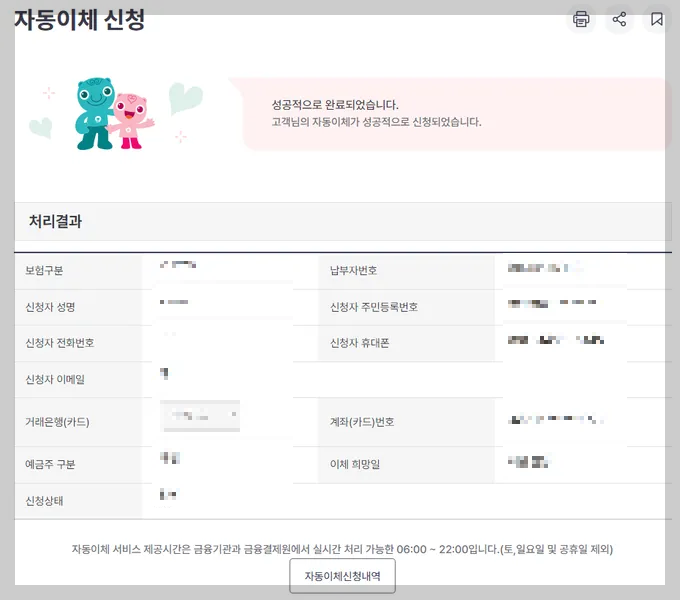Click the 신청자 이메일 label
The height and width of the screenshot is (600, 680).
[x=55, y=379]
